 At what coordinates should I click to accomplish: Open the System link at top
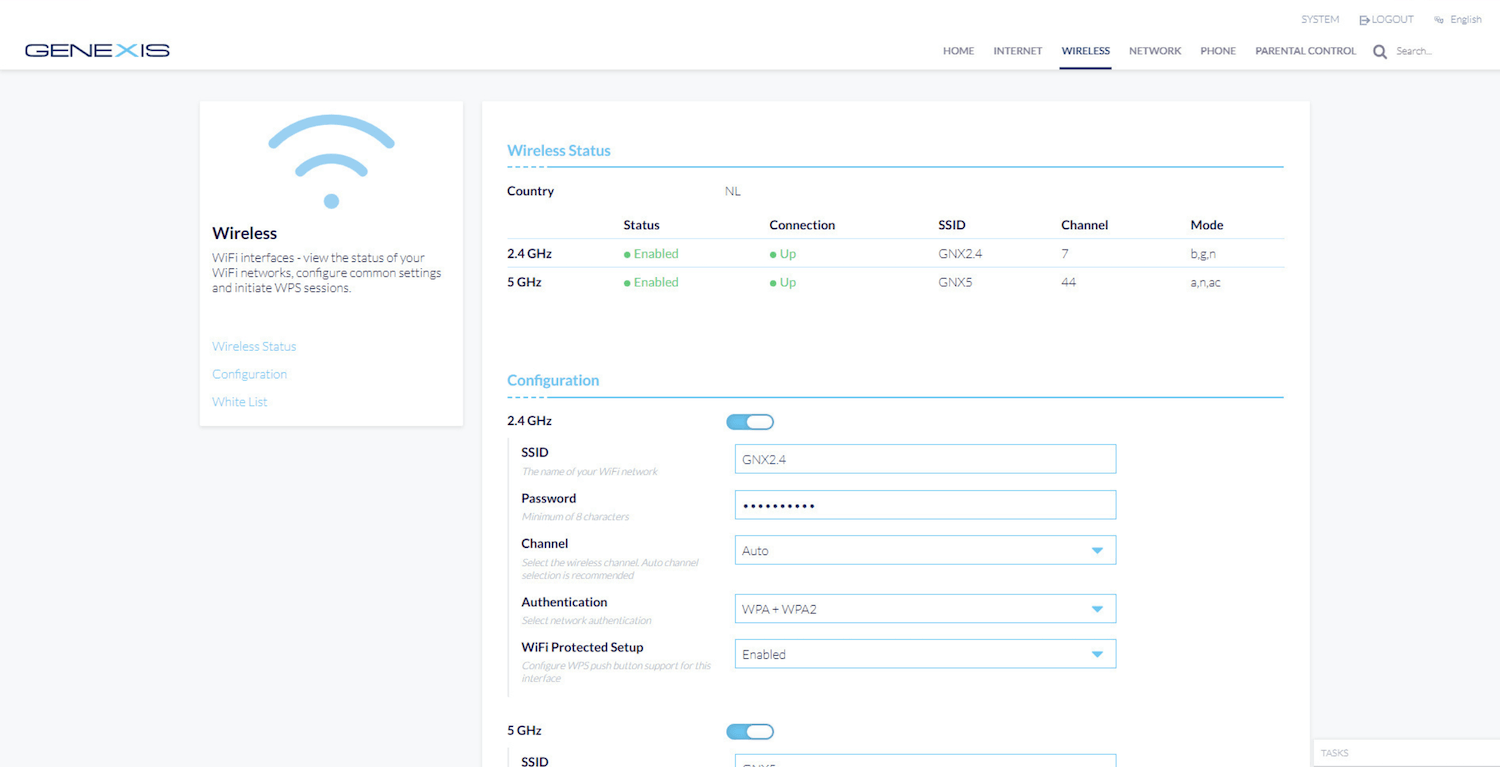click(1319, 20)
